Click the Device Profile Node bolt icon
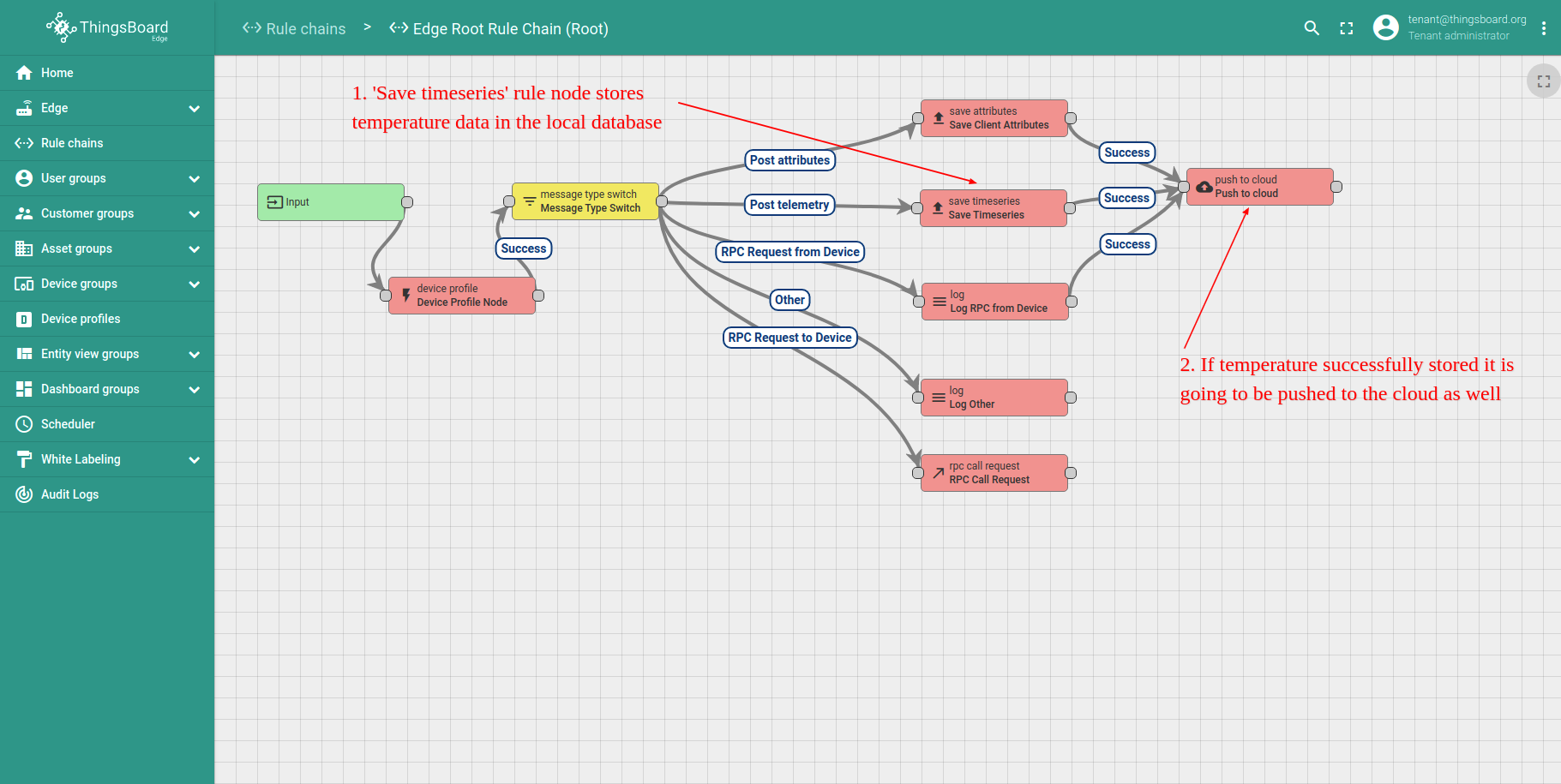1561x784 pixels. pyautogui.click(x=406, y=296)
